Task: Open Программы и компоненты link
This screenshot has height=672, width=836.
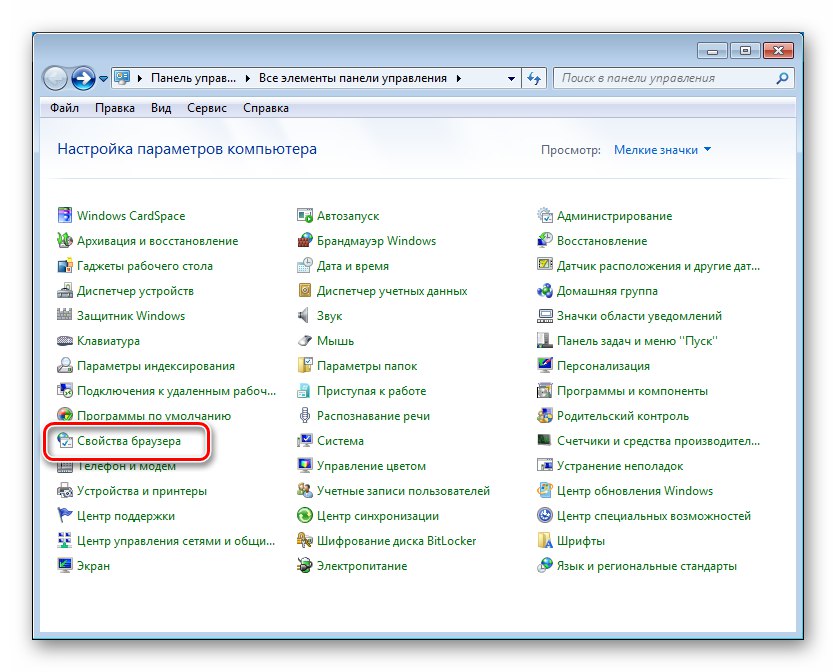Action: 632,390
